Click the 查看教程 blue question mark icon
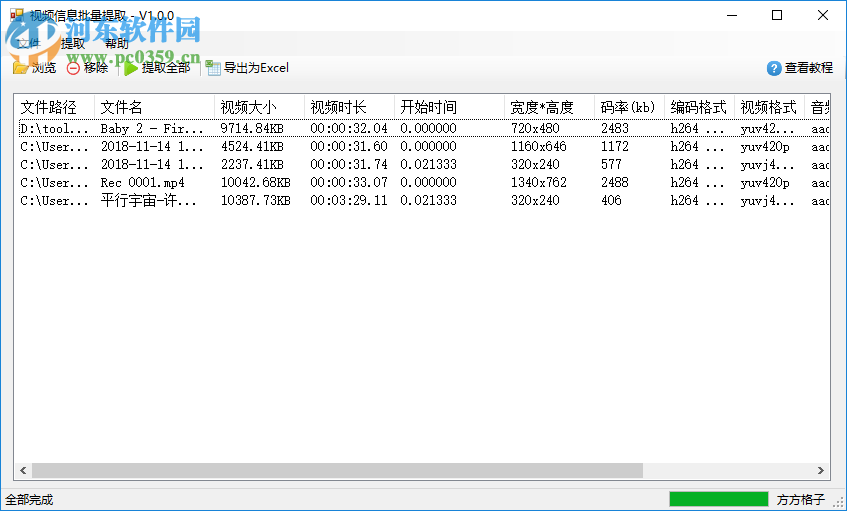The image size is (847, 511). point(774,68)
